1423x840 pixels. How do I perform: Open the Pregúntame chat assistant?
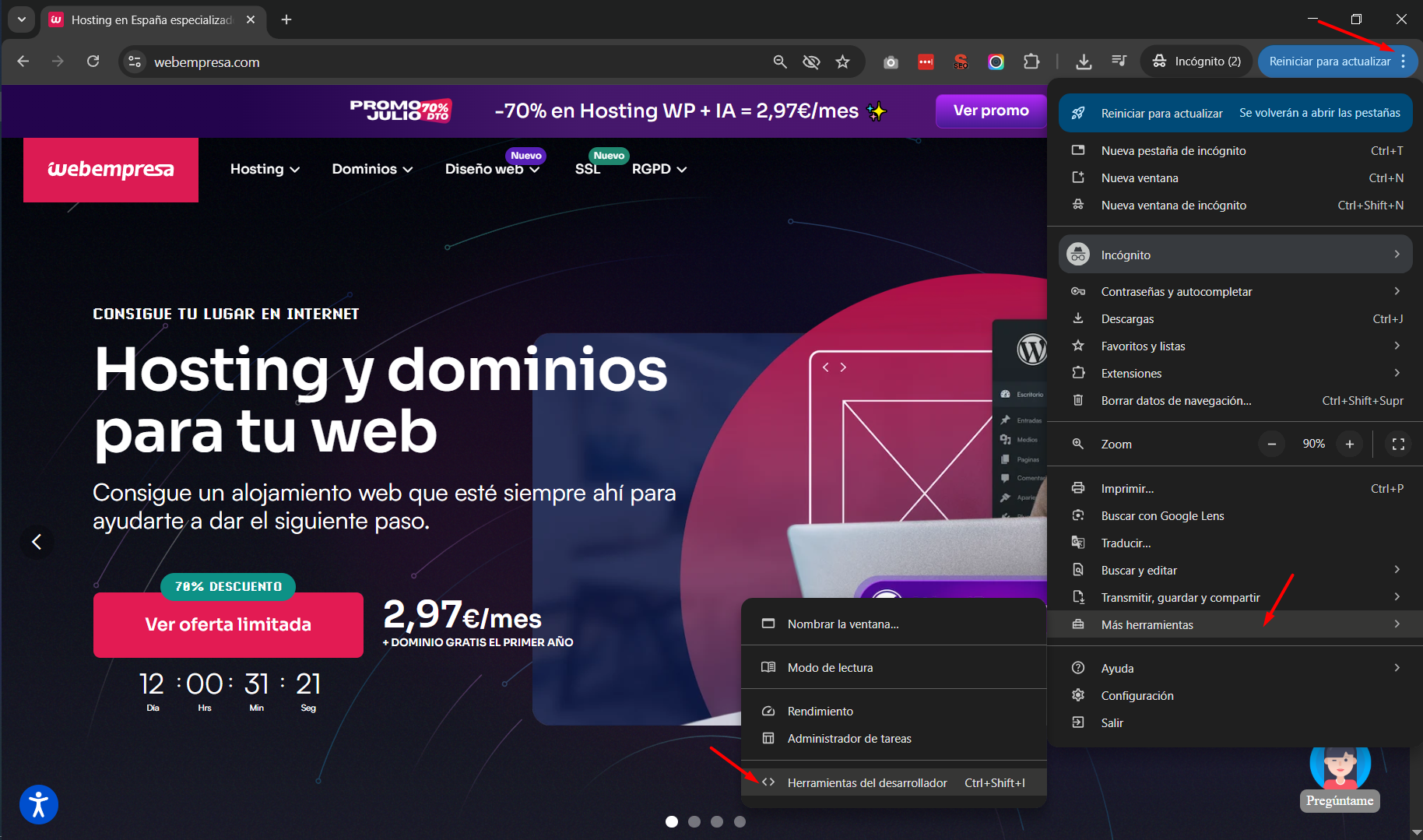click(x=1340, y=778)
